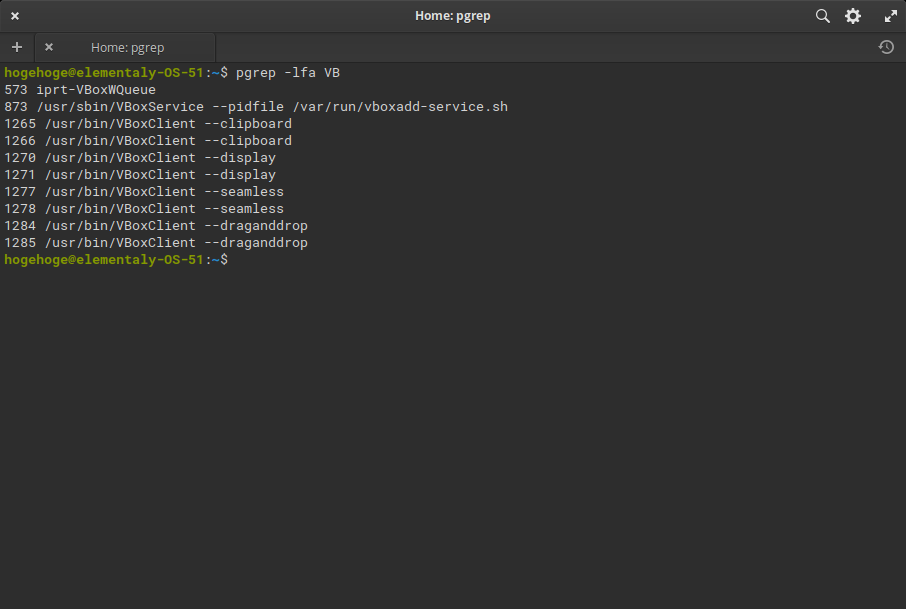This screenshot has width=906, height=609.
Task: Close the "Home: pgrep" tab
Action: pos(49,47)
